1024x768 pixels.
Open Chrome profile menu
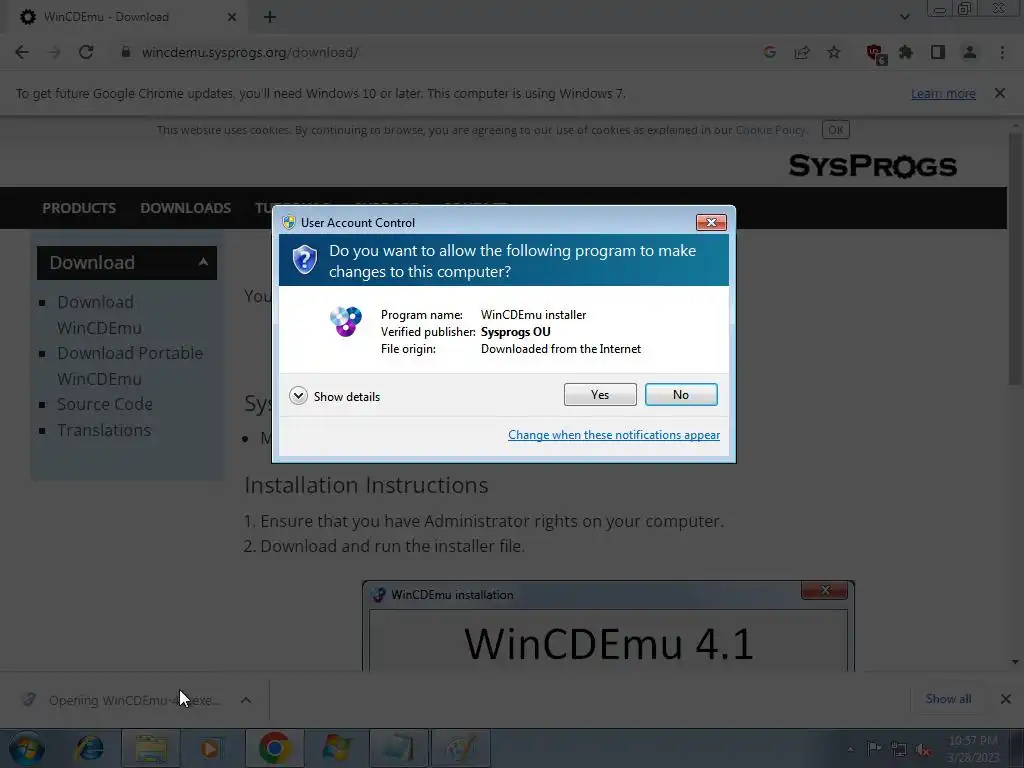pos(970,52)
